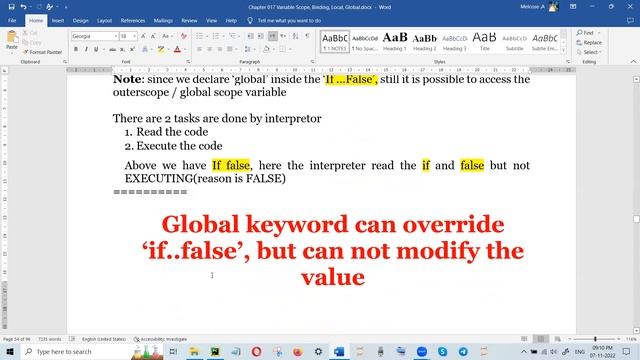Increase font size with Grow Font icon
Screen dimensions: 640x360
tap(143, 36)
